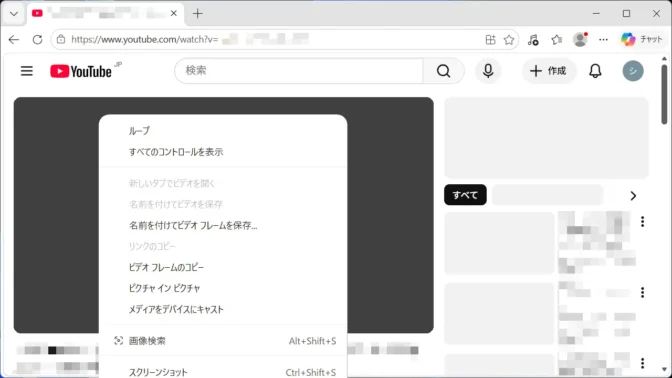
Task: Select ピクチャ イン ピクチャ
Action: pyautogui.click(x=223, y=288)
